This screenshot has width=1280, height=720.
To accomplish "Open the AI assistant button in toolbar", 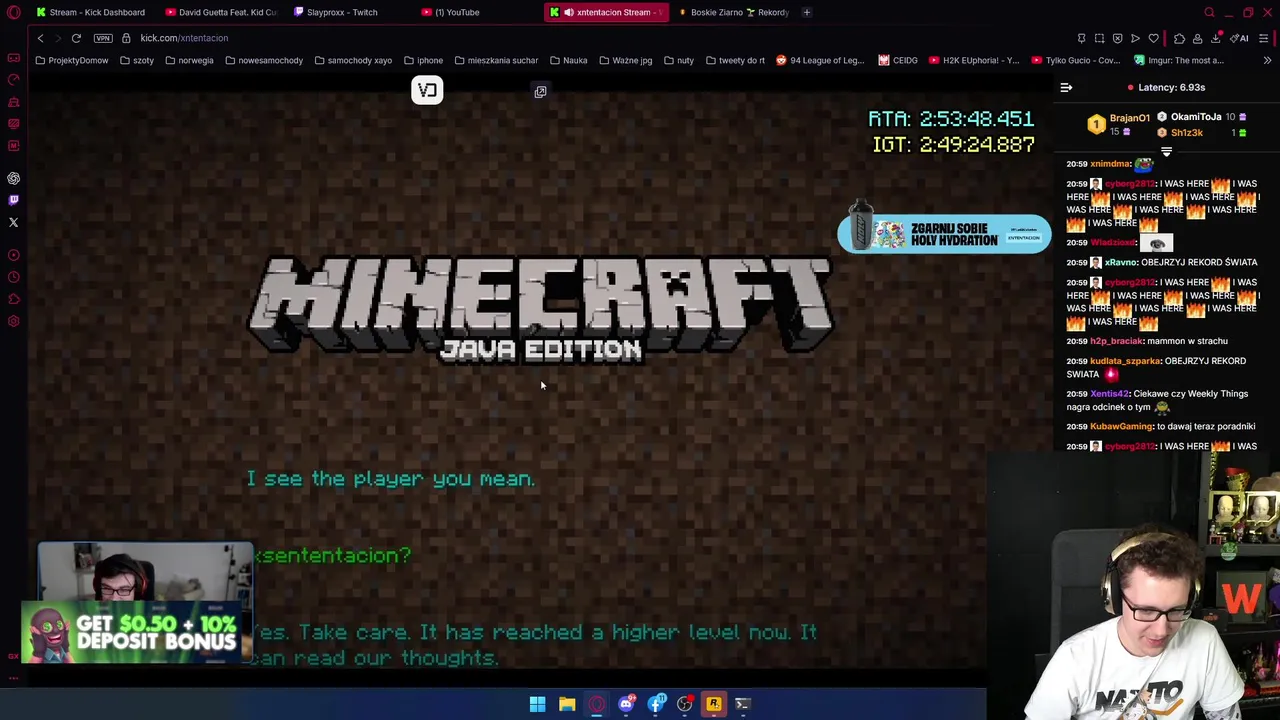I will (x=1240, y=38).
